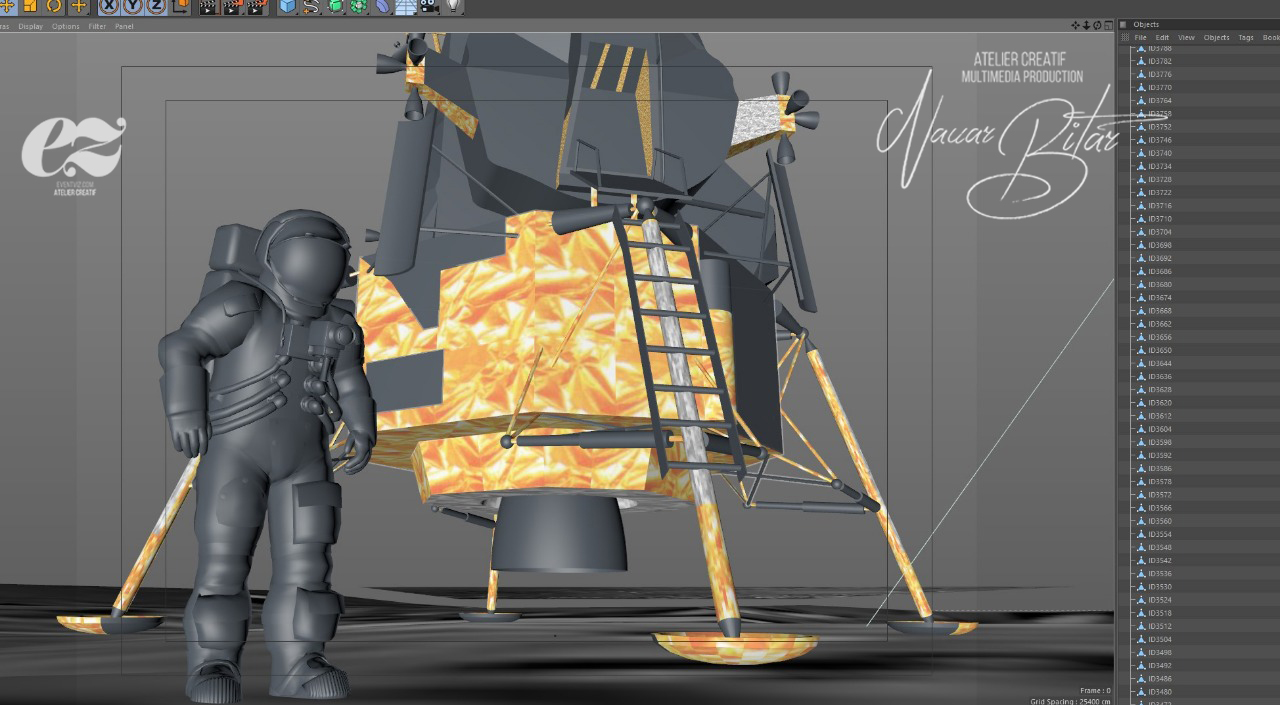The height and width of the screenshot is (705, 1280).
Task: Click the Camera object icon
Action: click(429, 6)
